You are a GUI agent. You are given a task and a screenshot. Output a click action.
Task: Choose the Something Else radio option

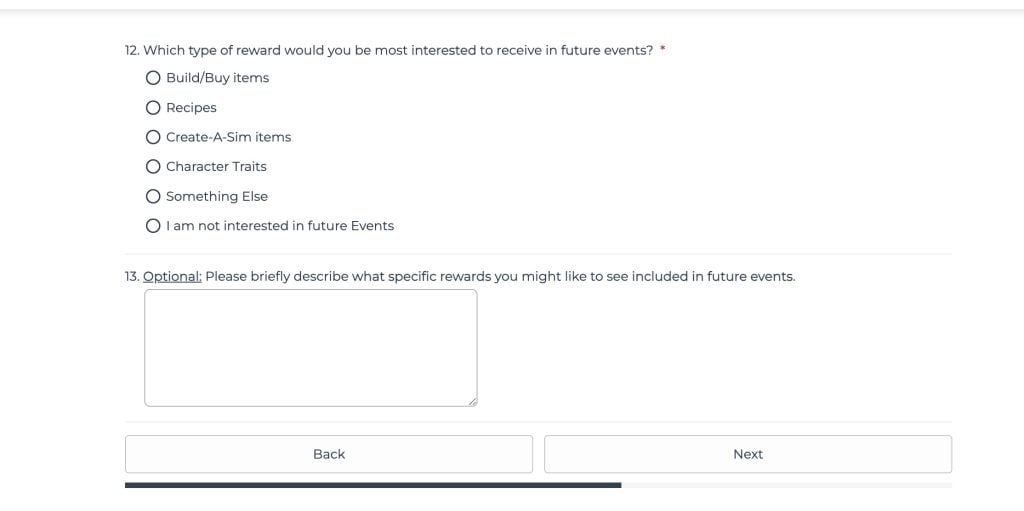(153, 196)
